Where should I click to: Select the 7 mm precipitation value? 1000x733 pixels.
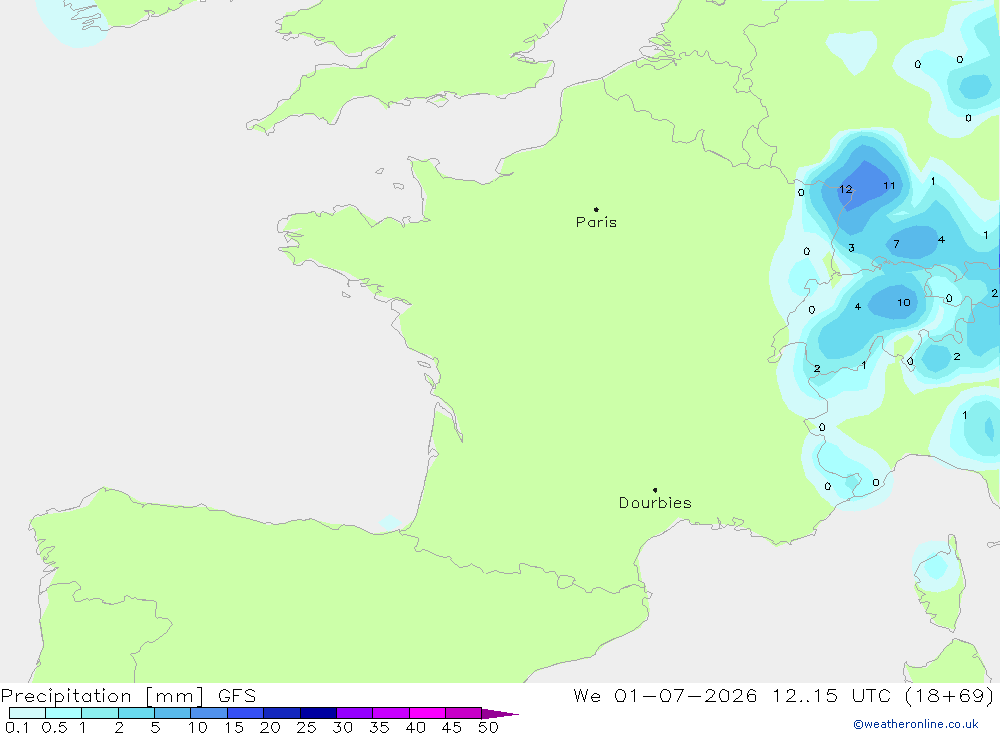[896, 244]
